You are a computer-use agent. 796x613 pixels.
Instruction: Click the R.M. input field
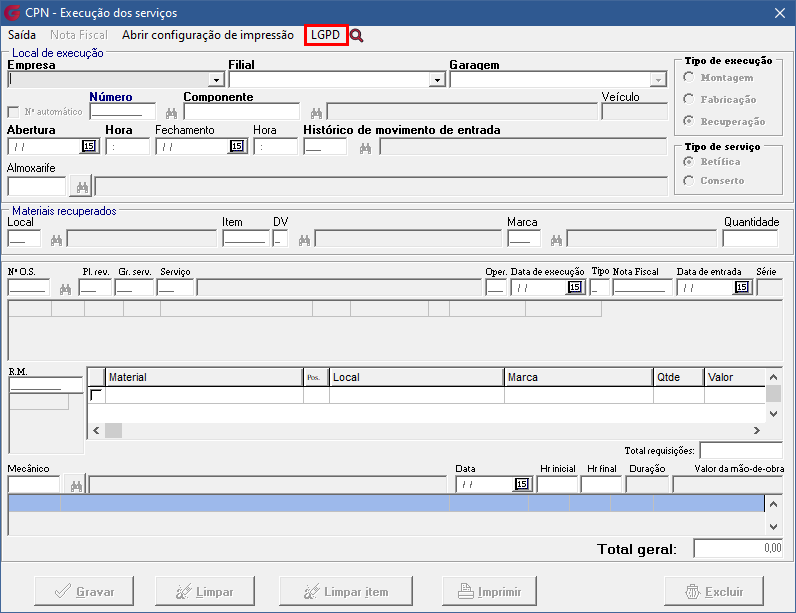coord(46,385)
